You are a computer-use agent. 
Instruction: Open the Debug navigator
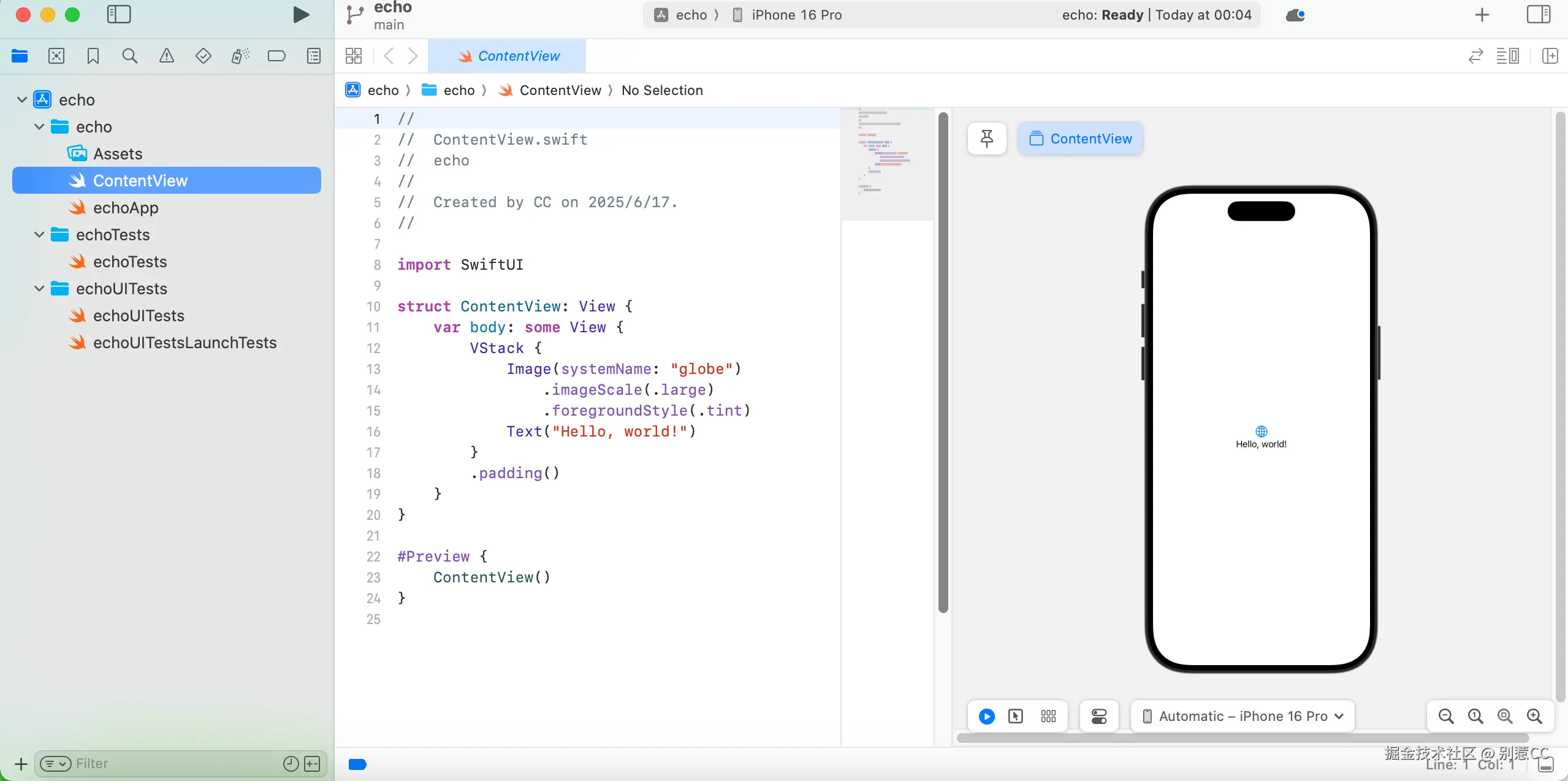point(240,56)
